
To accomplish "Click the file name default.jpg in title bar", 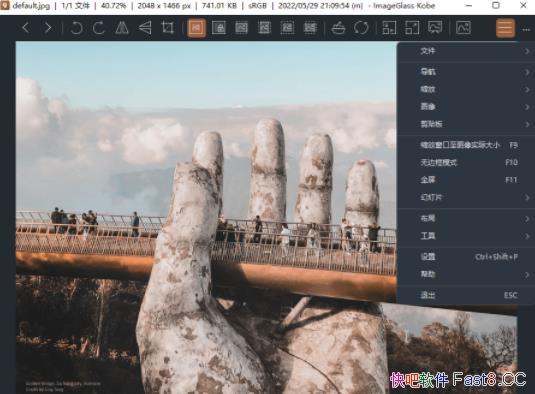I will [31, 6].
